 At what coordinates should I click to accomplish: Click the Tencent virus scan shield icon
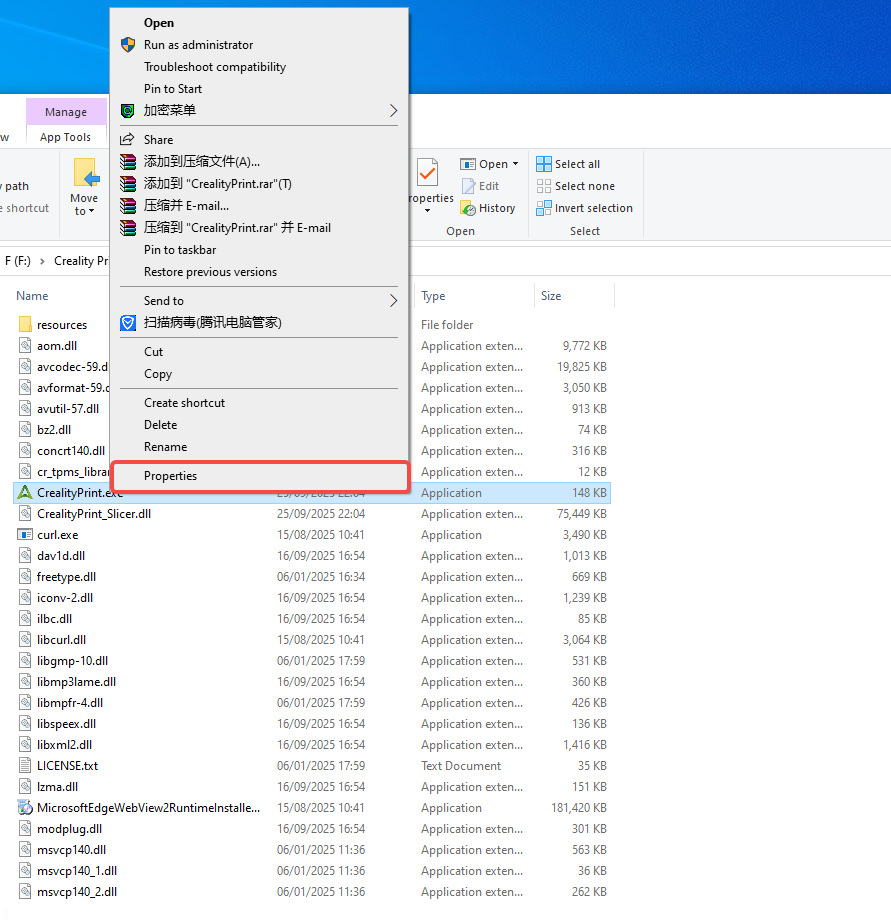(127, 323)
